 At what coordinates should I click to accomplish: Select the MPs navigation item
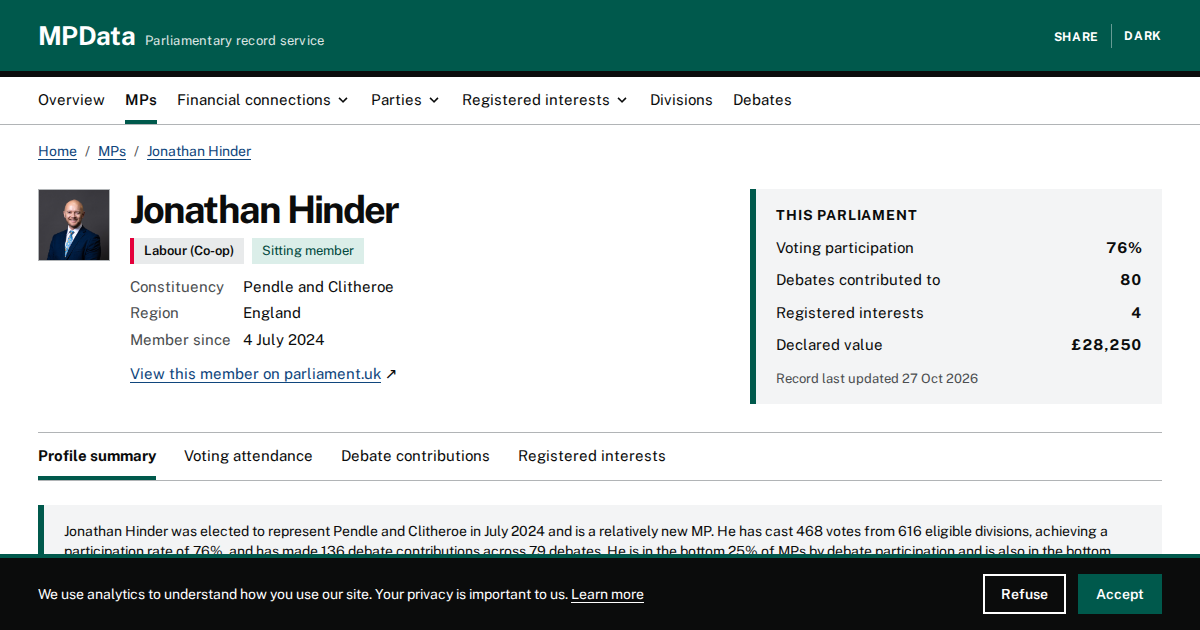(141, 100)
